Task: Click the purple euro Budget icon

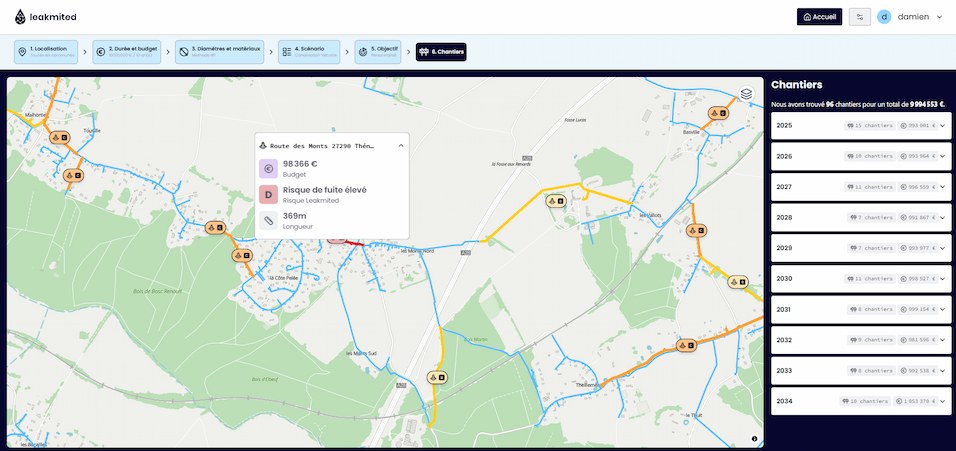Action: pyautogui.click(x=268, y=168)
